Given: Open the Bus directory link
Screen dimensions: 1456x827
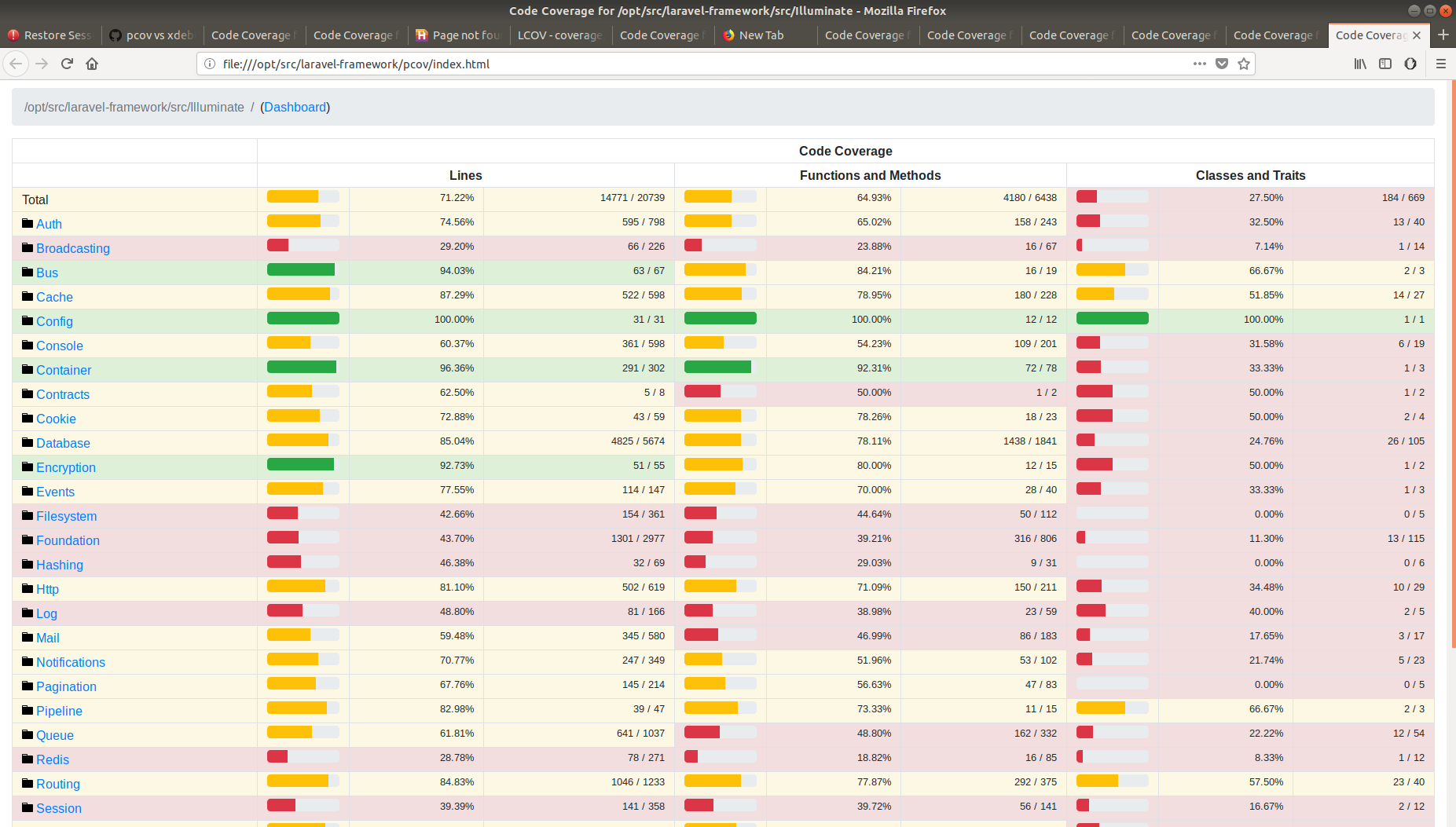Looking at the screenshot, I should 47,273.
